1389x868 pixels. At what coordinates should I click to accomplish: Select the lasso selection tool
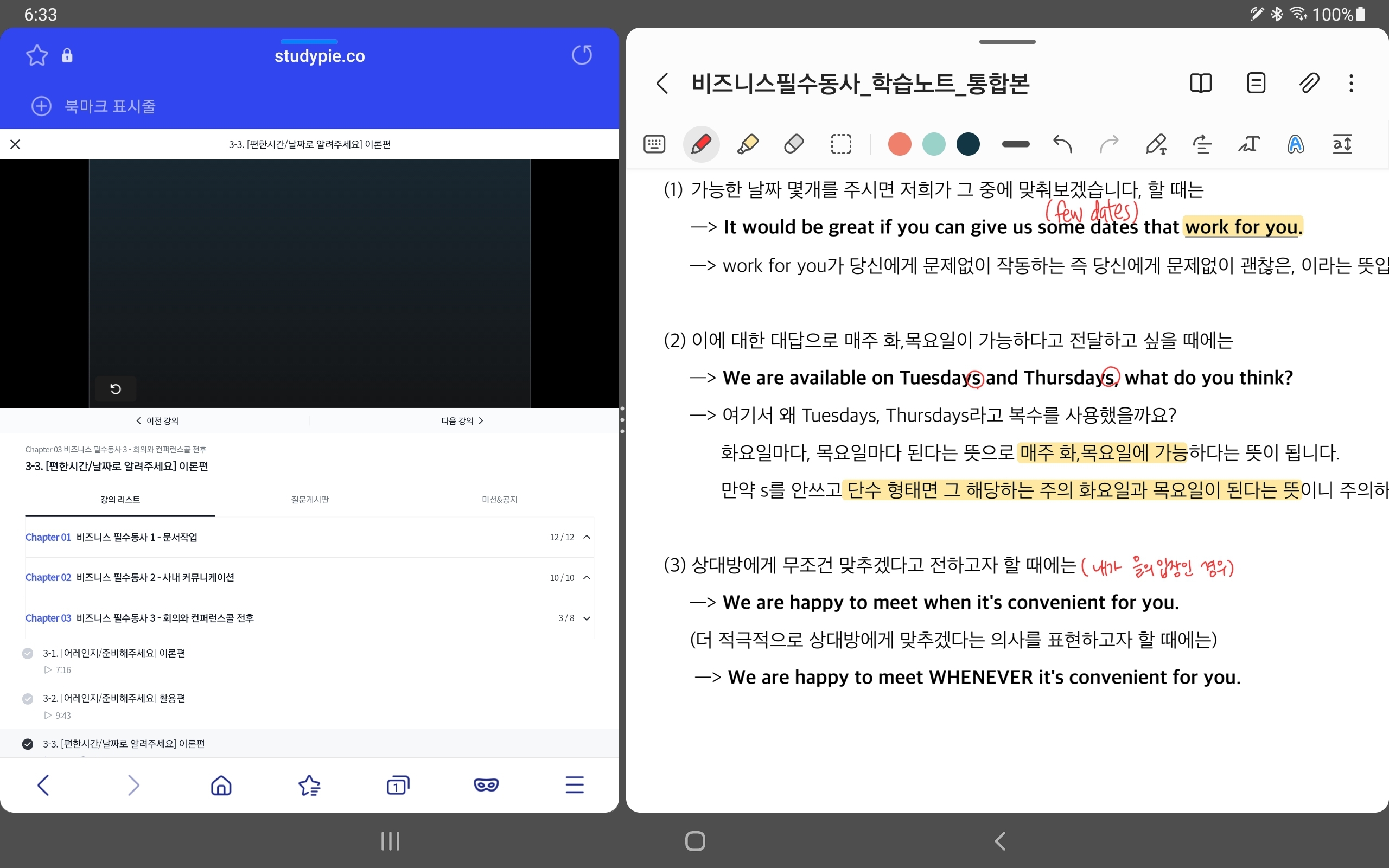click(x=841, y=144)
